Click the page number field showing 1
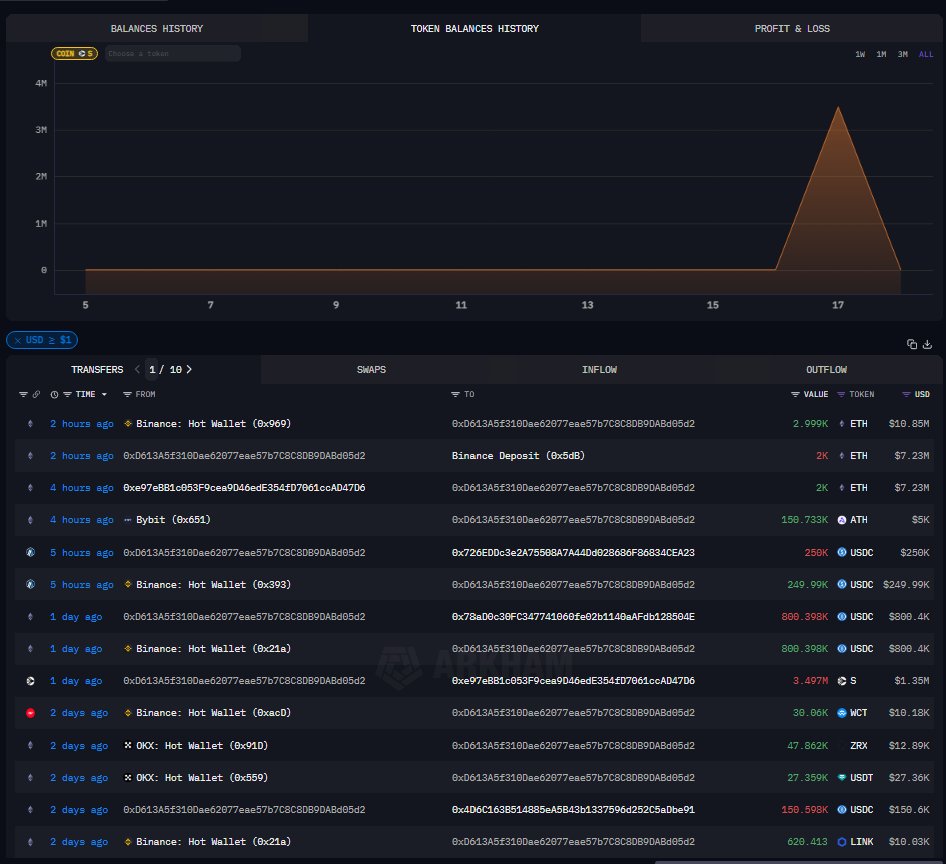 point(152,369)
